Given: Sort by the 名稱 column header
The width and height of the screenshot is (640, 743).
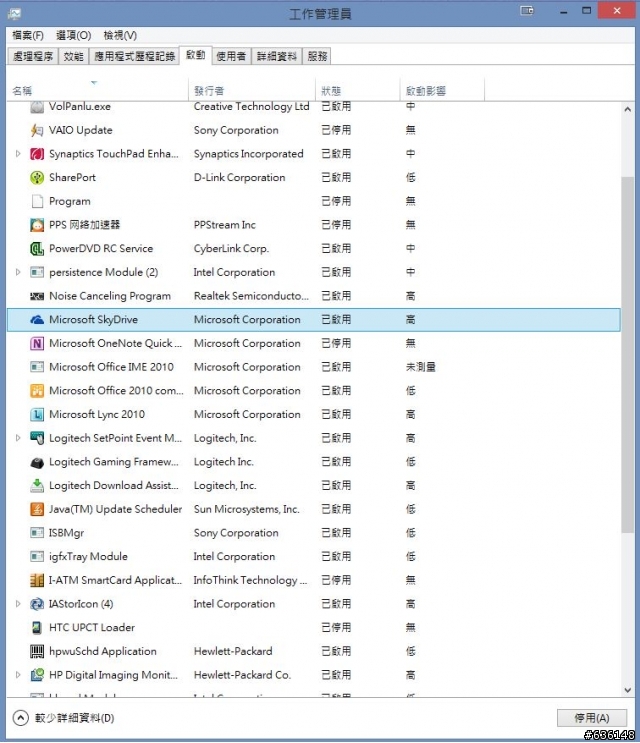Looking at the screenshot, I should (x=98, y=91).
